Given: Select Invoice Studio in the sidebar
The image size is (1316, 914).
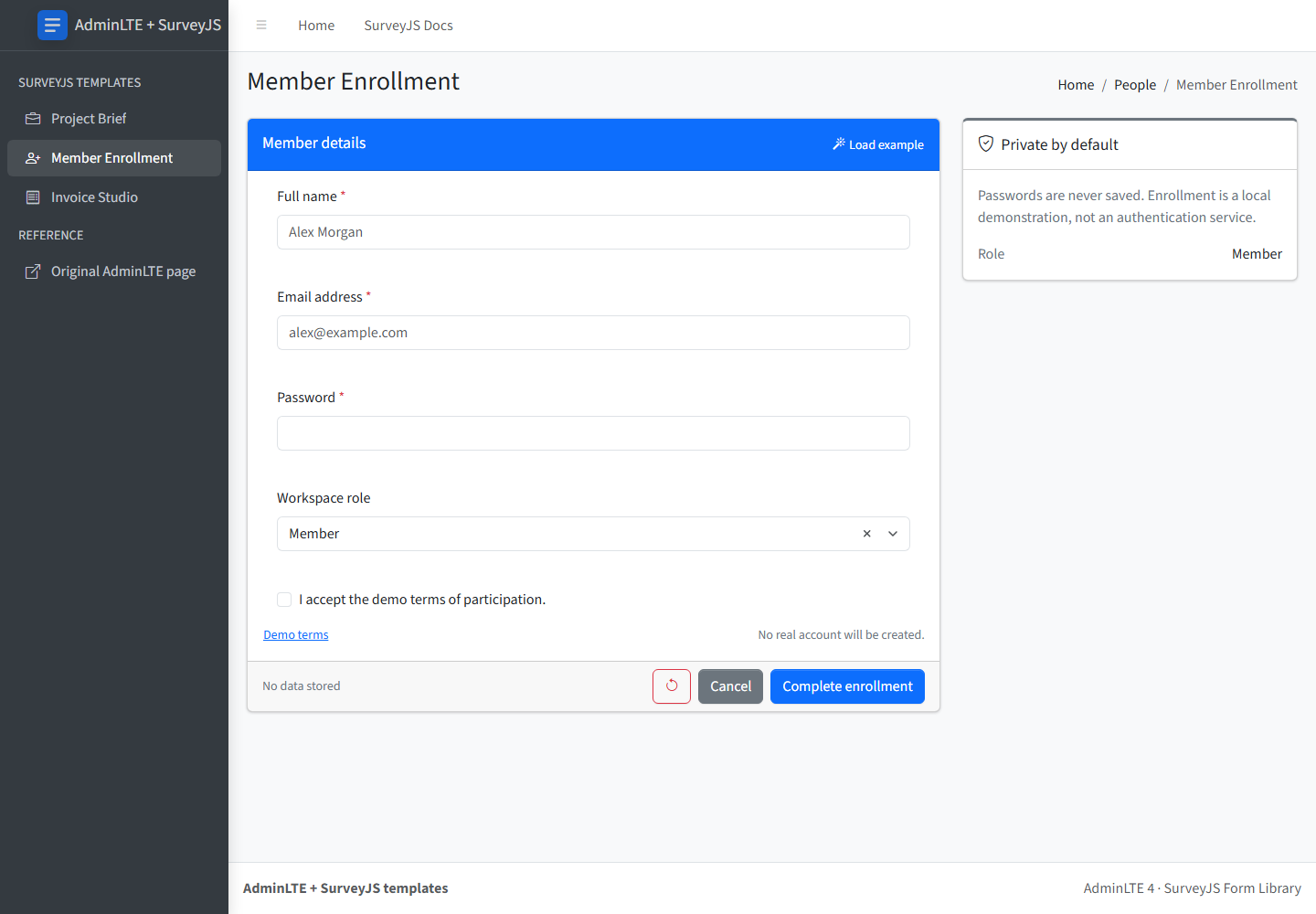Looking at the screenshot, I should (114, 197).
